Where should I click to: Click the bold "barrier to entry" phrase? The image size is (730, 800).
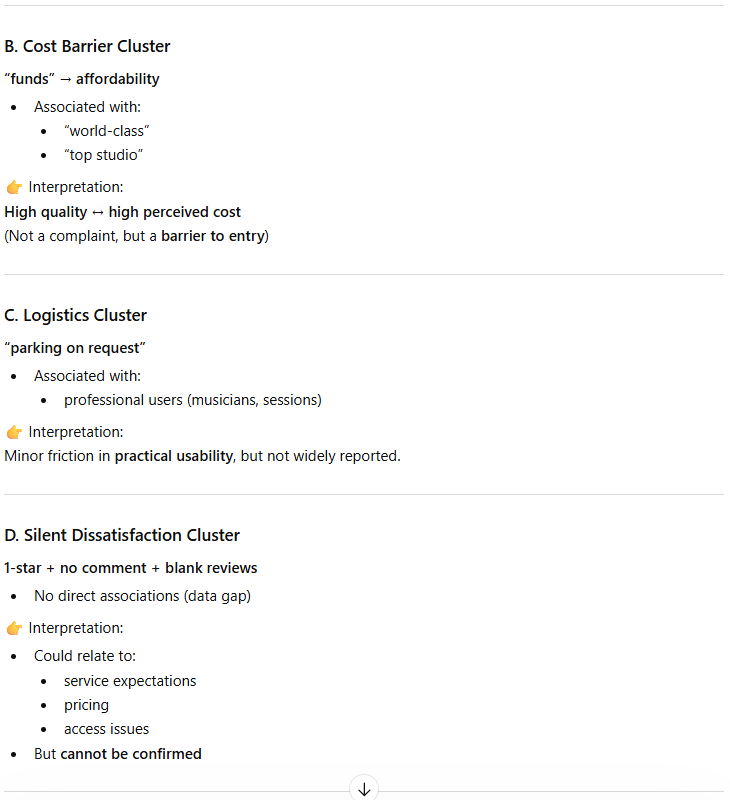click(x=214, y=236)
